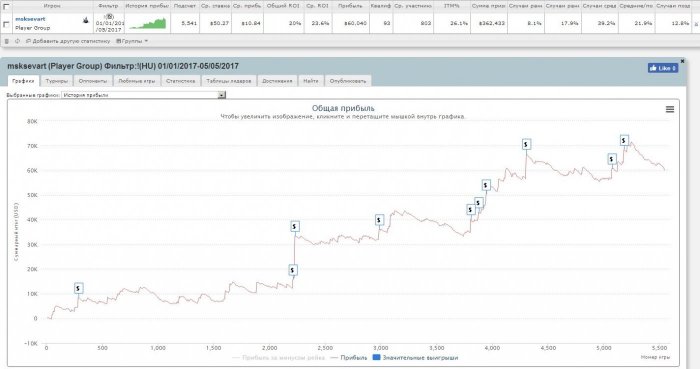This screenshot has height=369, width=700.
Task: Tick the select-all checkbox in table header
Action: (x=6, y=6)
